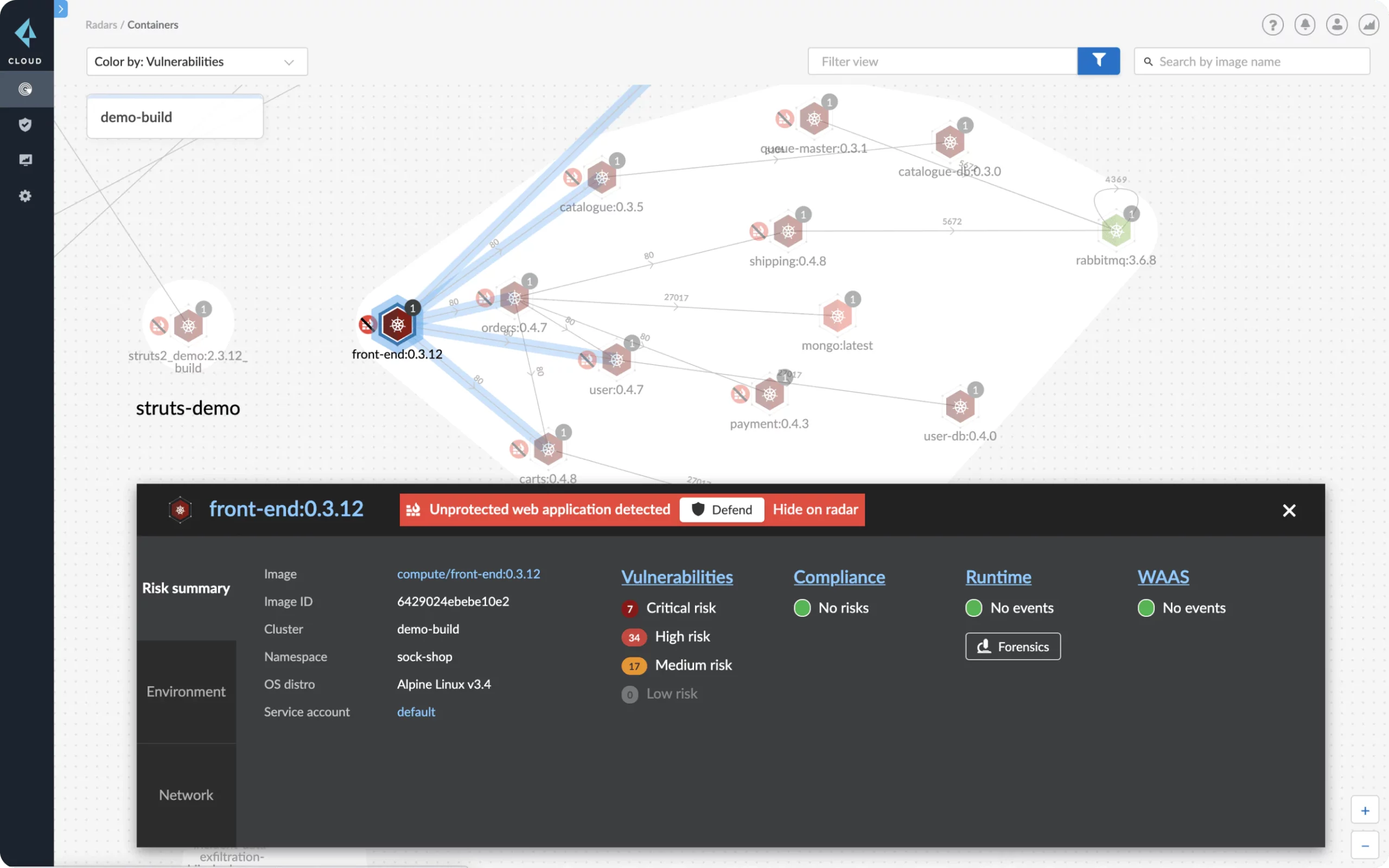Click the filter funnel icon in toolbar

1098,61
